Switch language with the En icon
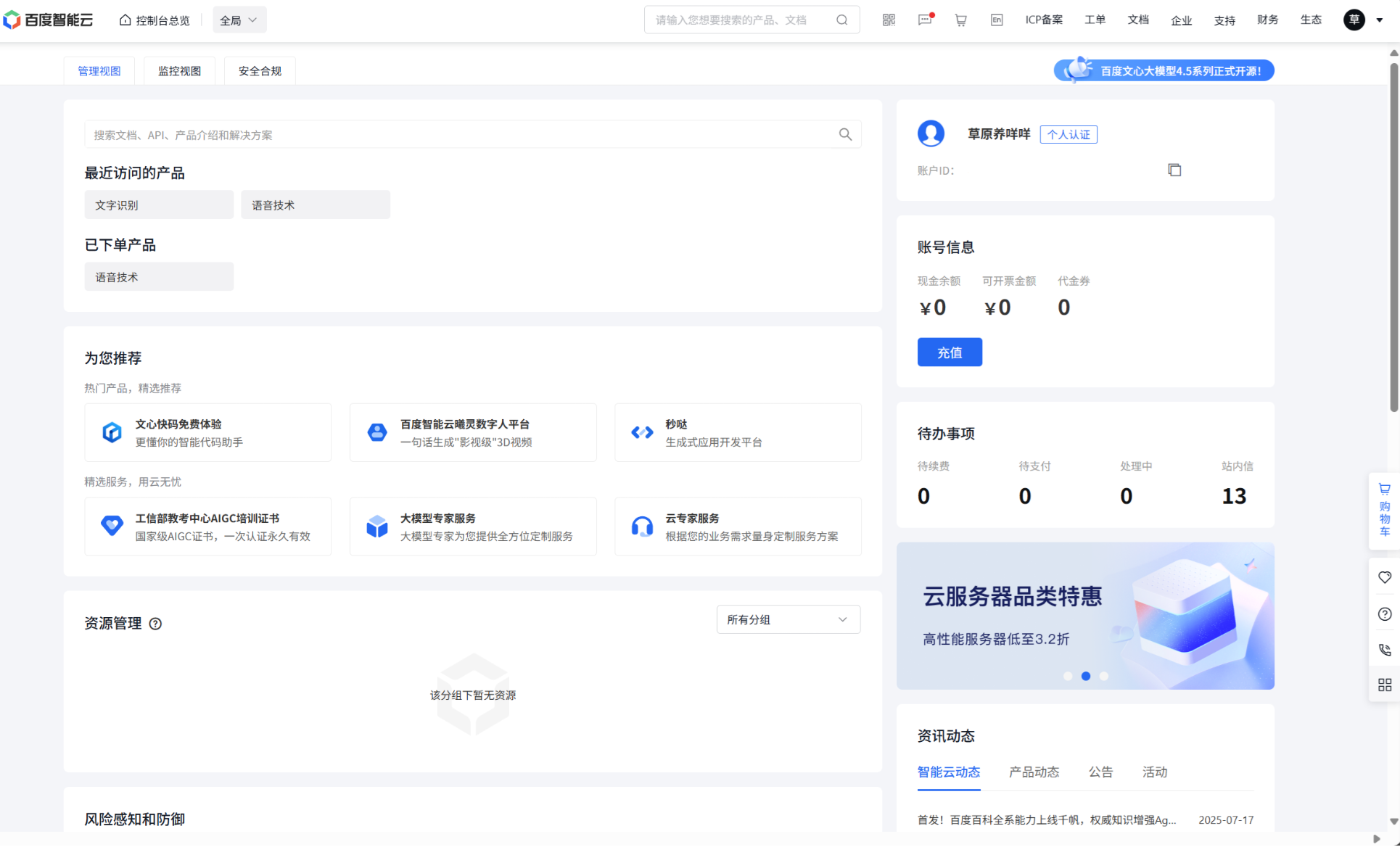The height and width of the screenshot is (855, 1400). (x=997, y=20)
